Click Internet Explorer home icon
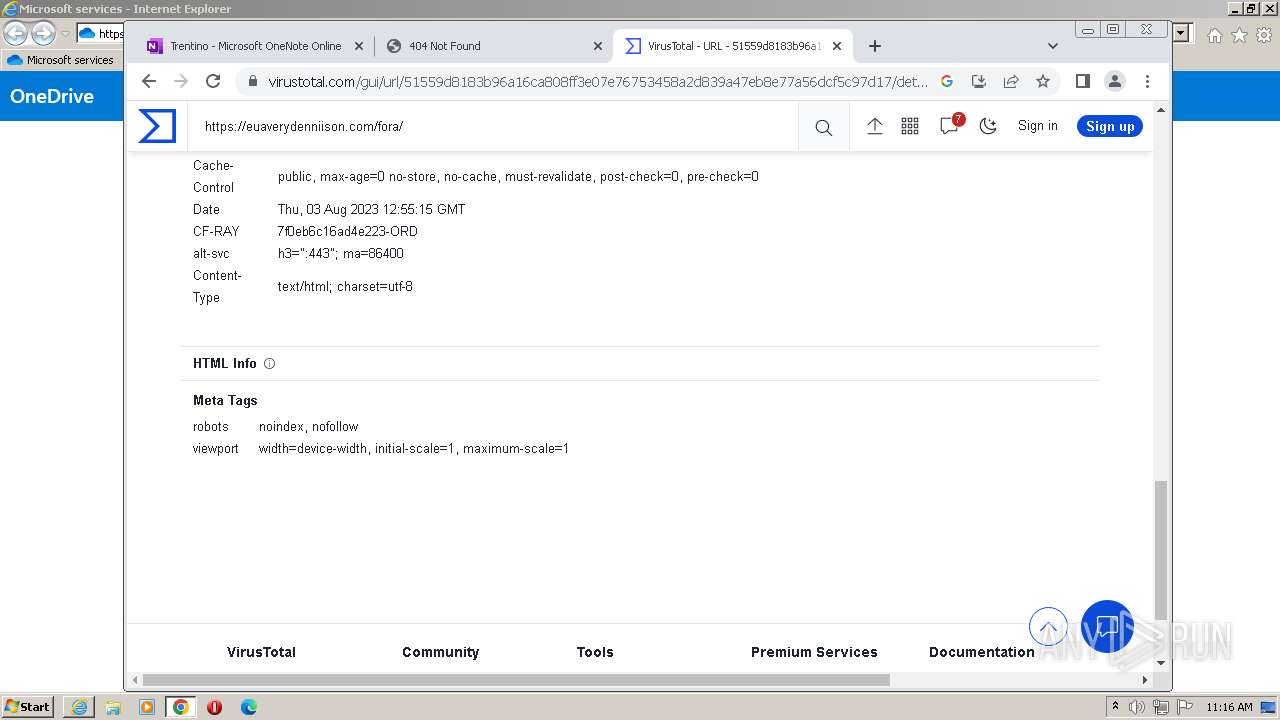 1214,35
